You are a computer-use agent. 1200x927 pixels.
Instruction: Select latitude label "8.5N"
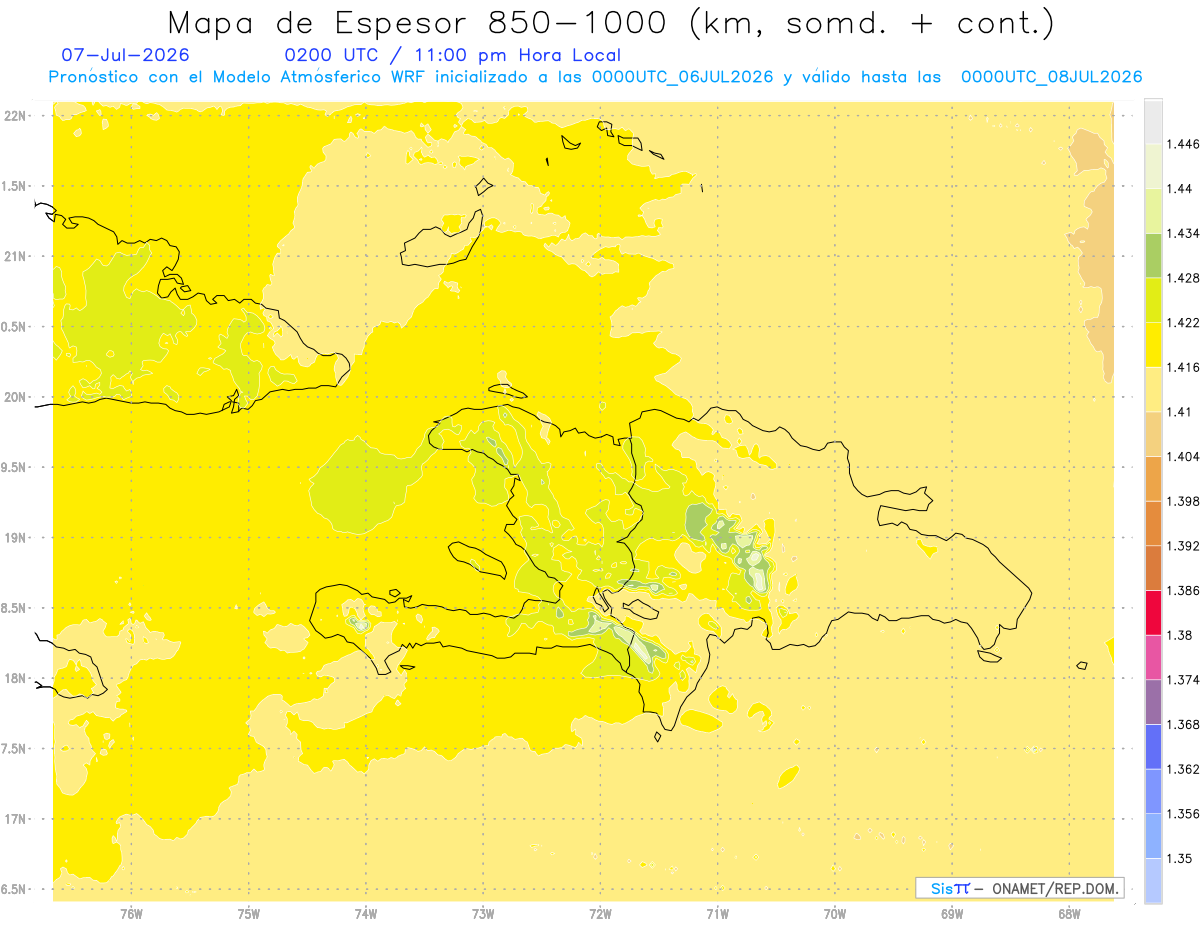pyautogui.click(x=14, y=608)
